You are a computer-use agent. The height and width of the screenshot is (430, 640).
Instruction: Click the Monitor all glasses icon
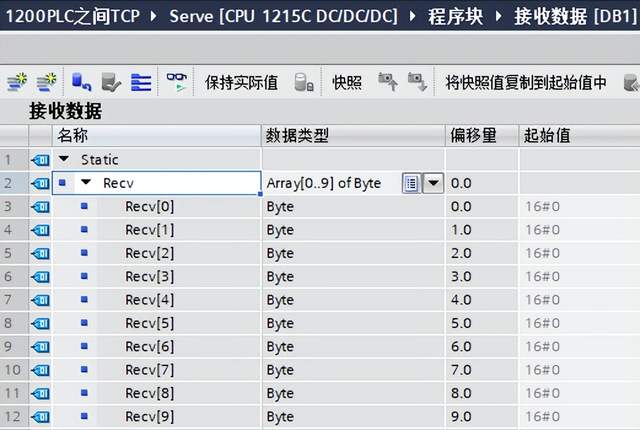pyautogui.click(x=176, y=82)
